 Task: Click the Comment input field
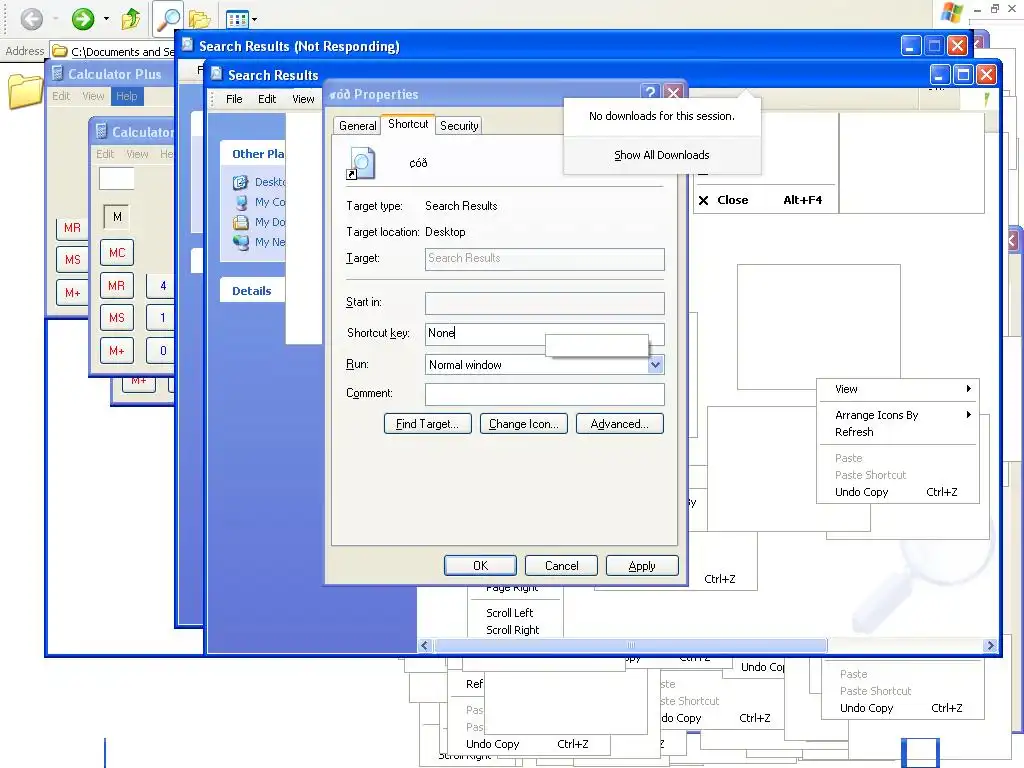click(x=545, y=394)
